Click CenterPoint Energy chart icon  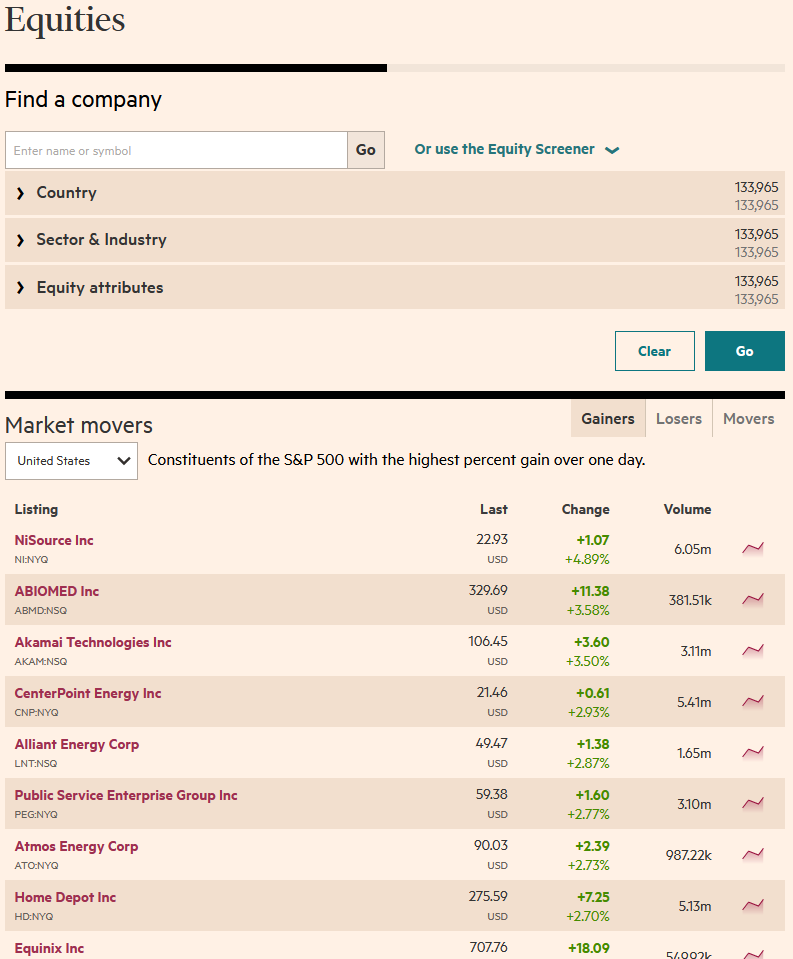point(752,701)
